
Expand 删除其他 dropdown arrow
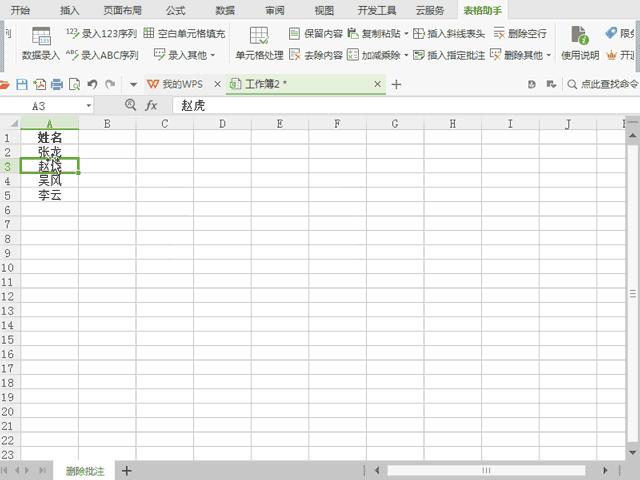point(549,55)
